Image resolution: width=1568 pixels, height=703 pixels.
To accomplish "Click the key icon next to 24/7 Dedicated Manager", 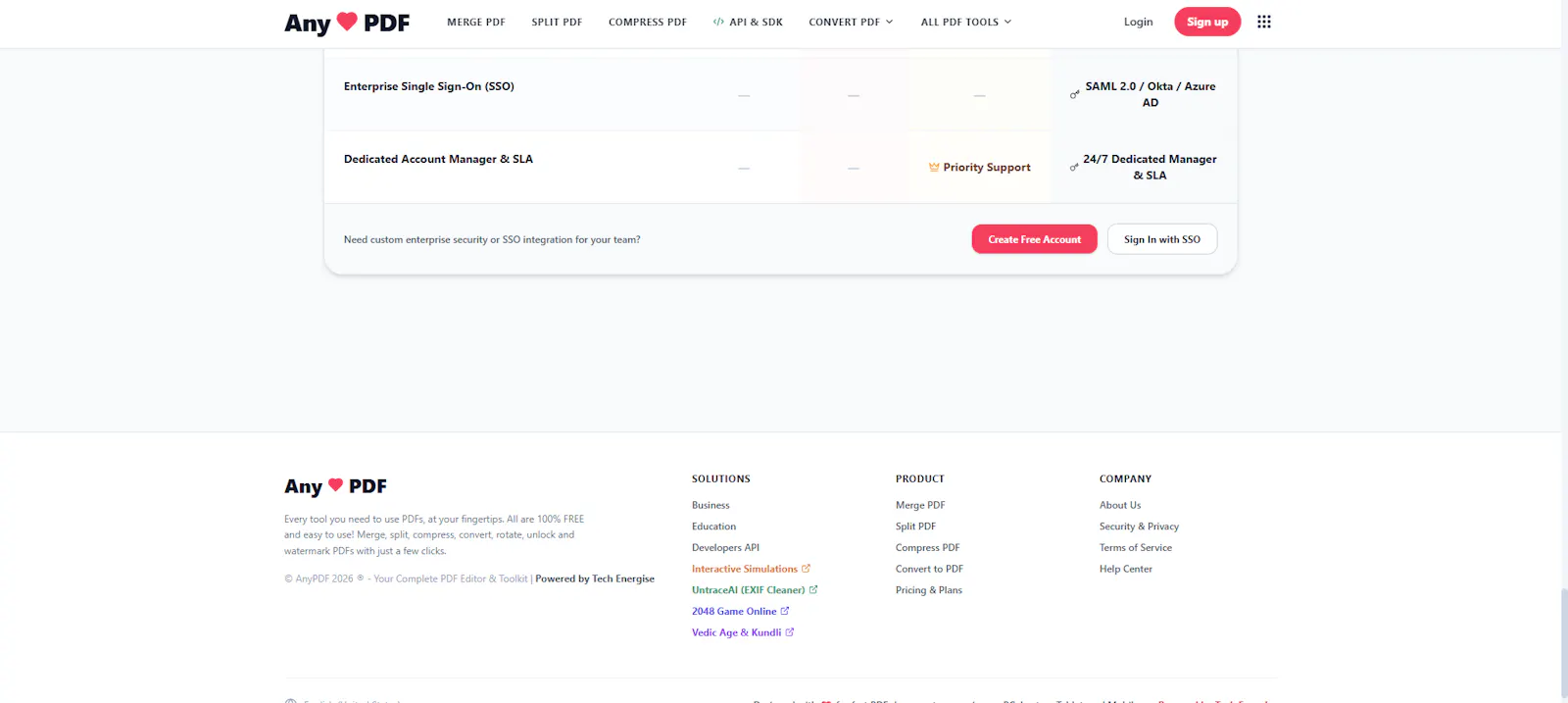I will click(1074, 167).
